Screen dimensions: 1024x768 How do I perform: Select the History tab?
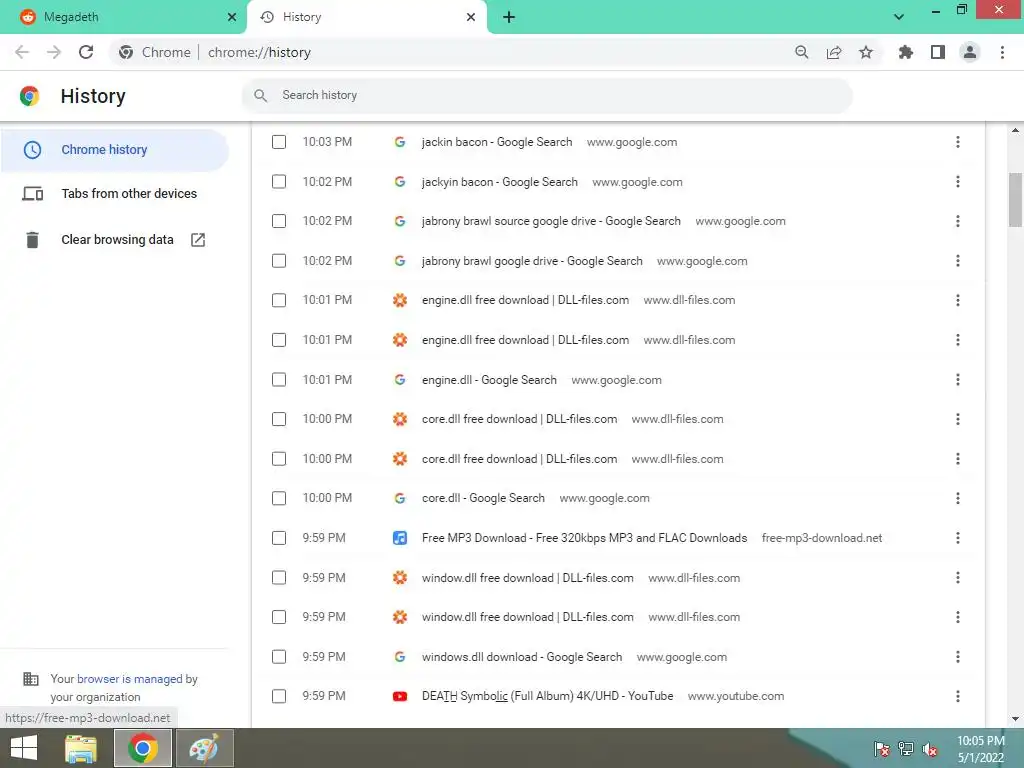[366, 18]
